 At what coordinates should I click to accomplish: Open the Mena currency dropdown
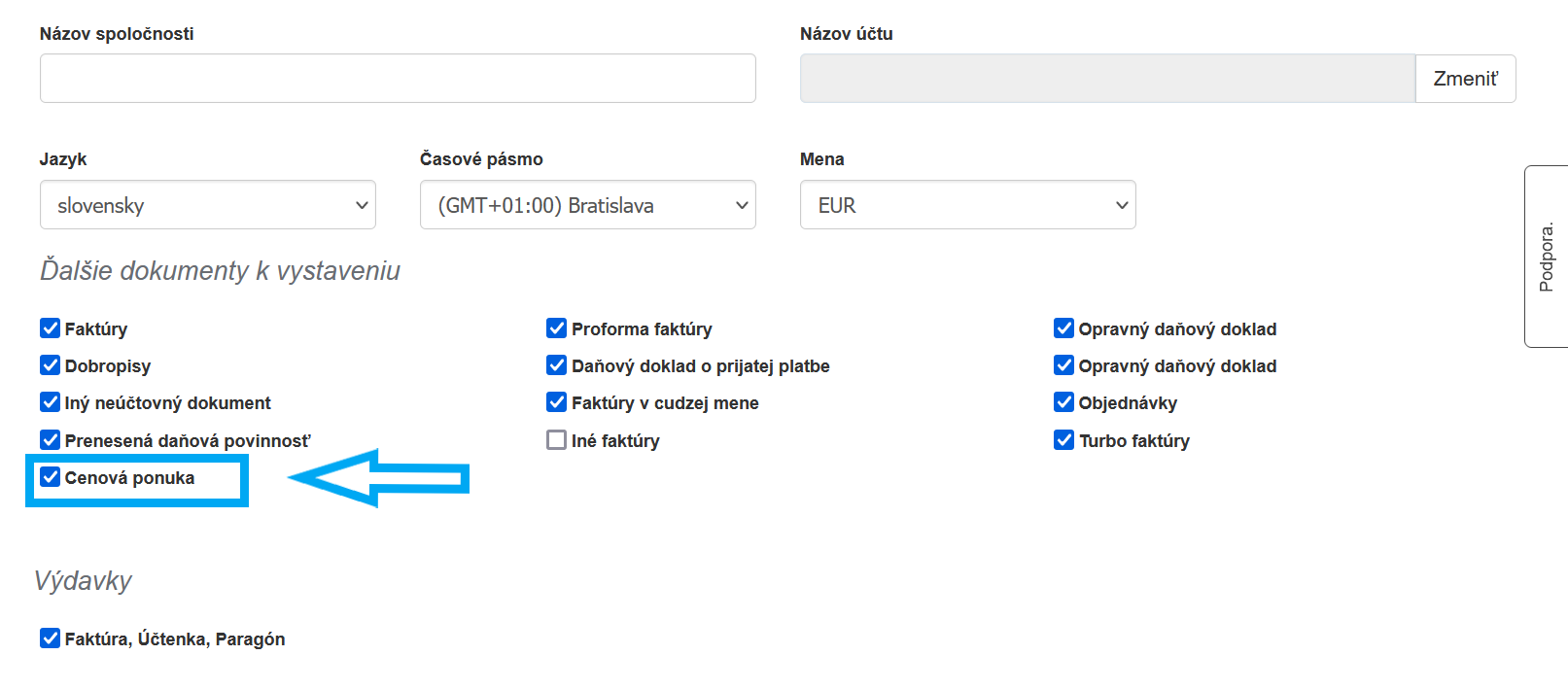point(967,205)
